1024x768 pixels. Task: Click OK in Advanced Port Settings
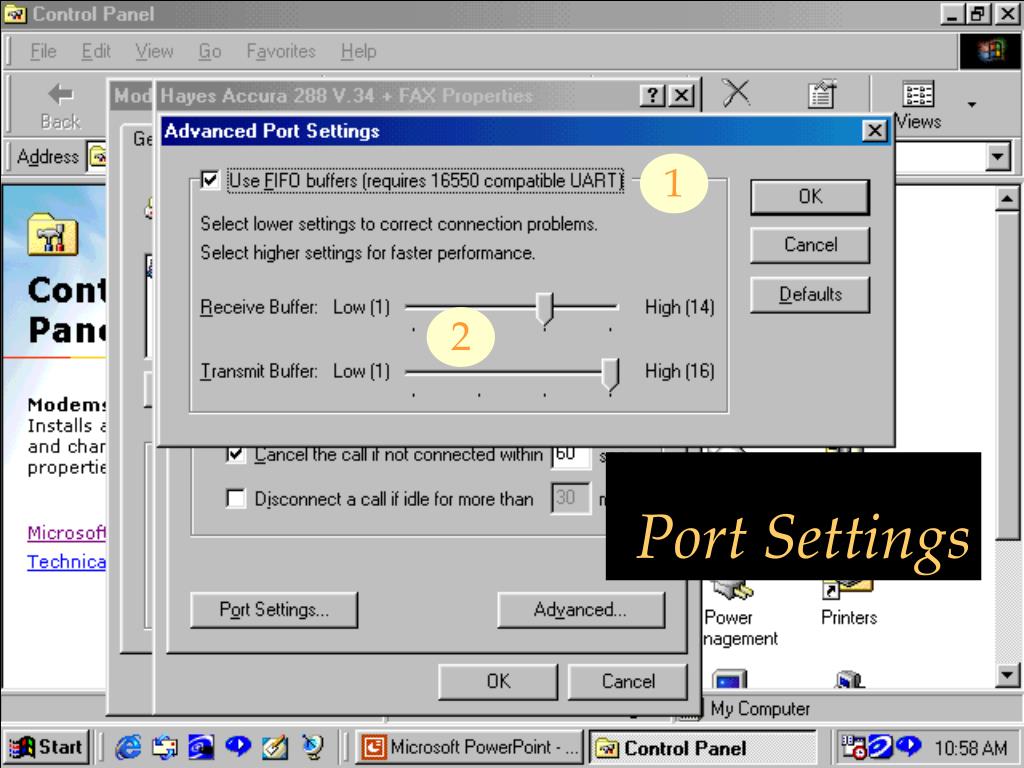tap(810, 197)
